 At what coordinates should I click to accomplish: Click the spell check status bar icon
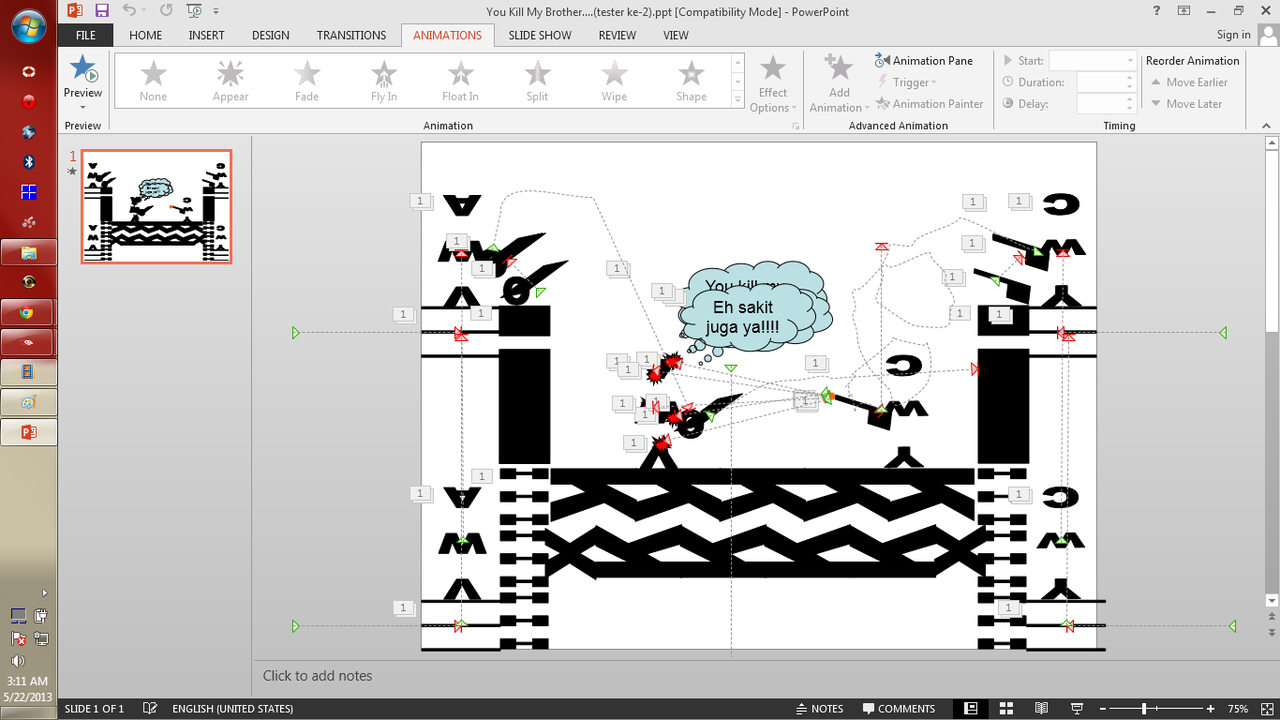(x=150, y=709)
